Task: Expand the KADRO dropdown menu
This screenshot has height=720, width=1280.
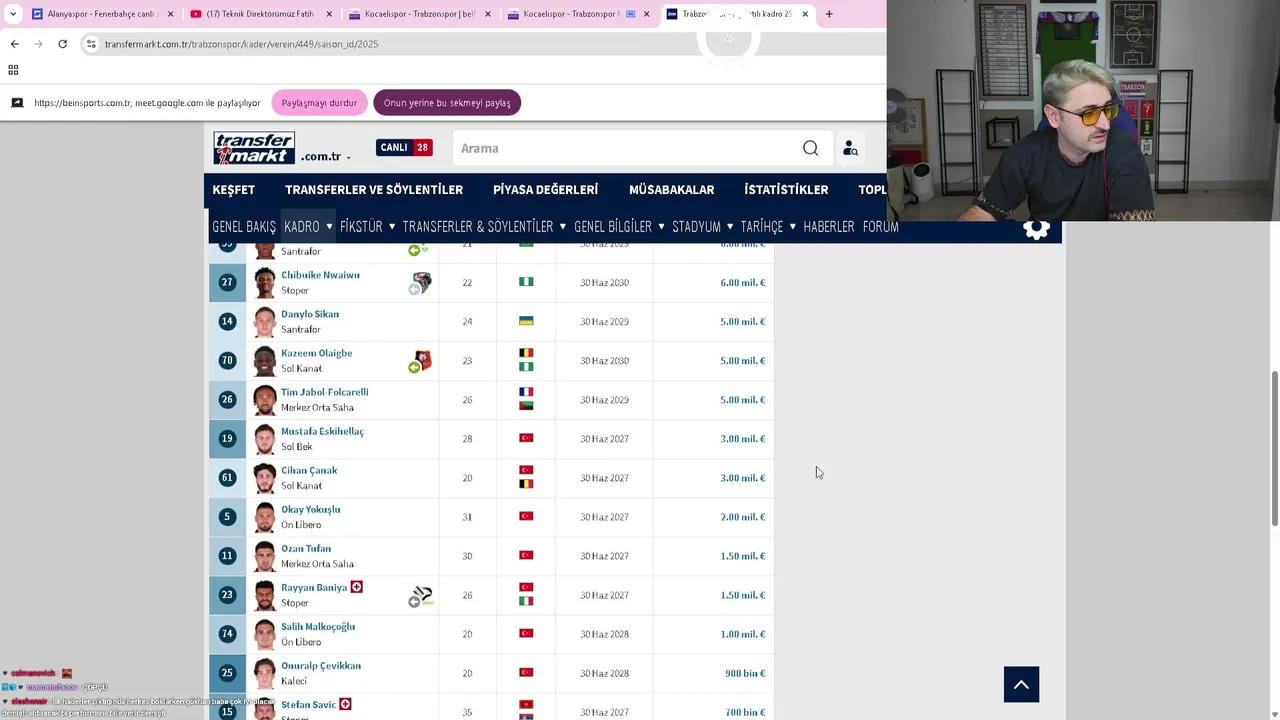Action: [x=329, y=226]
